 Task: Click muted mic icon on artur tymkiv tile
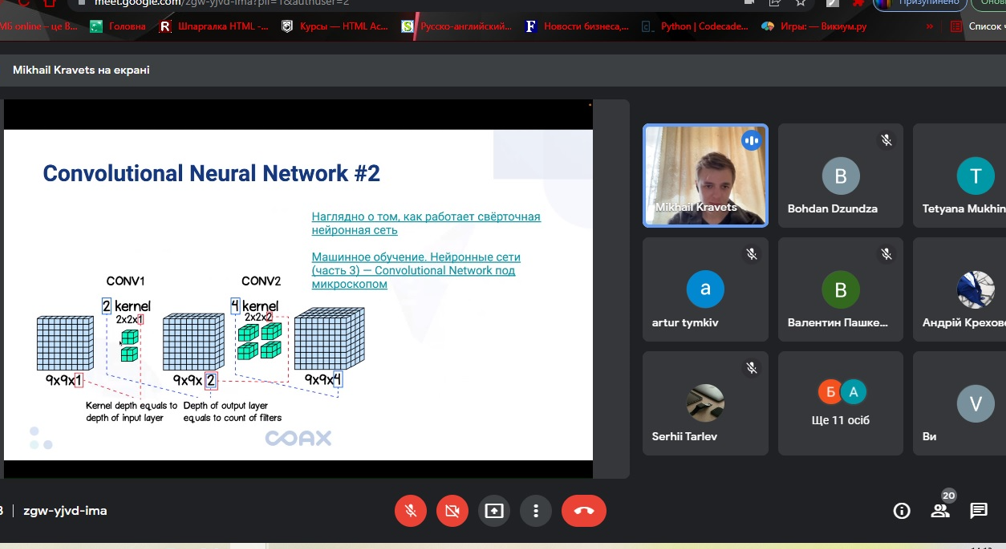[751, 255]
